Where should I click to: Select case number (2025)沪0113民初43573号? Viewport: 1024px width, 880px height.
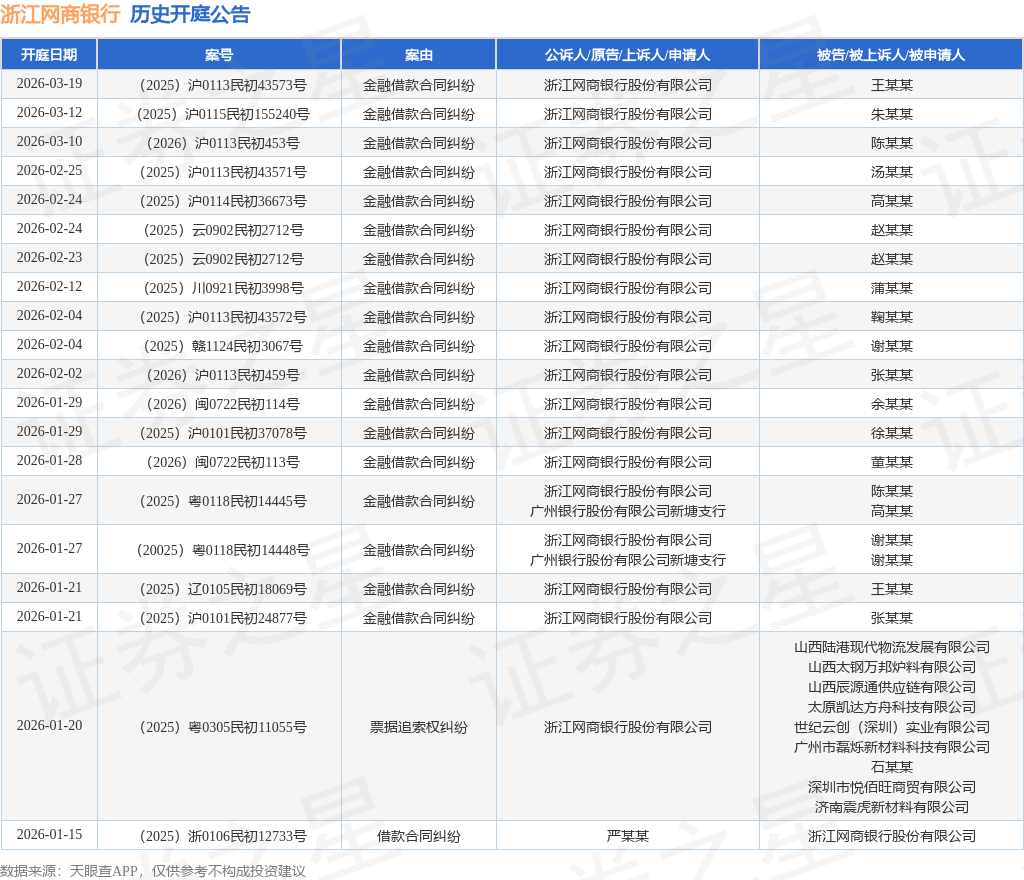click(223, 85)
